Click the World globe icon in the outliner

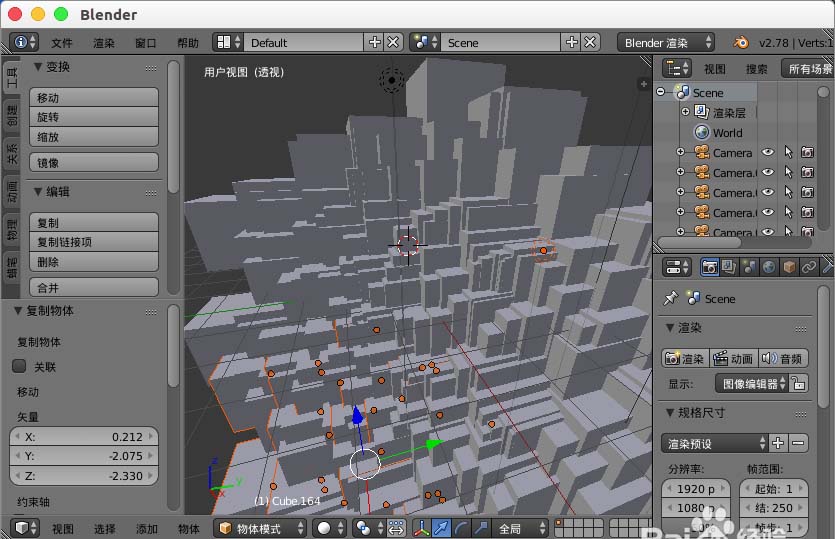point(702,132)
